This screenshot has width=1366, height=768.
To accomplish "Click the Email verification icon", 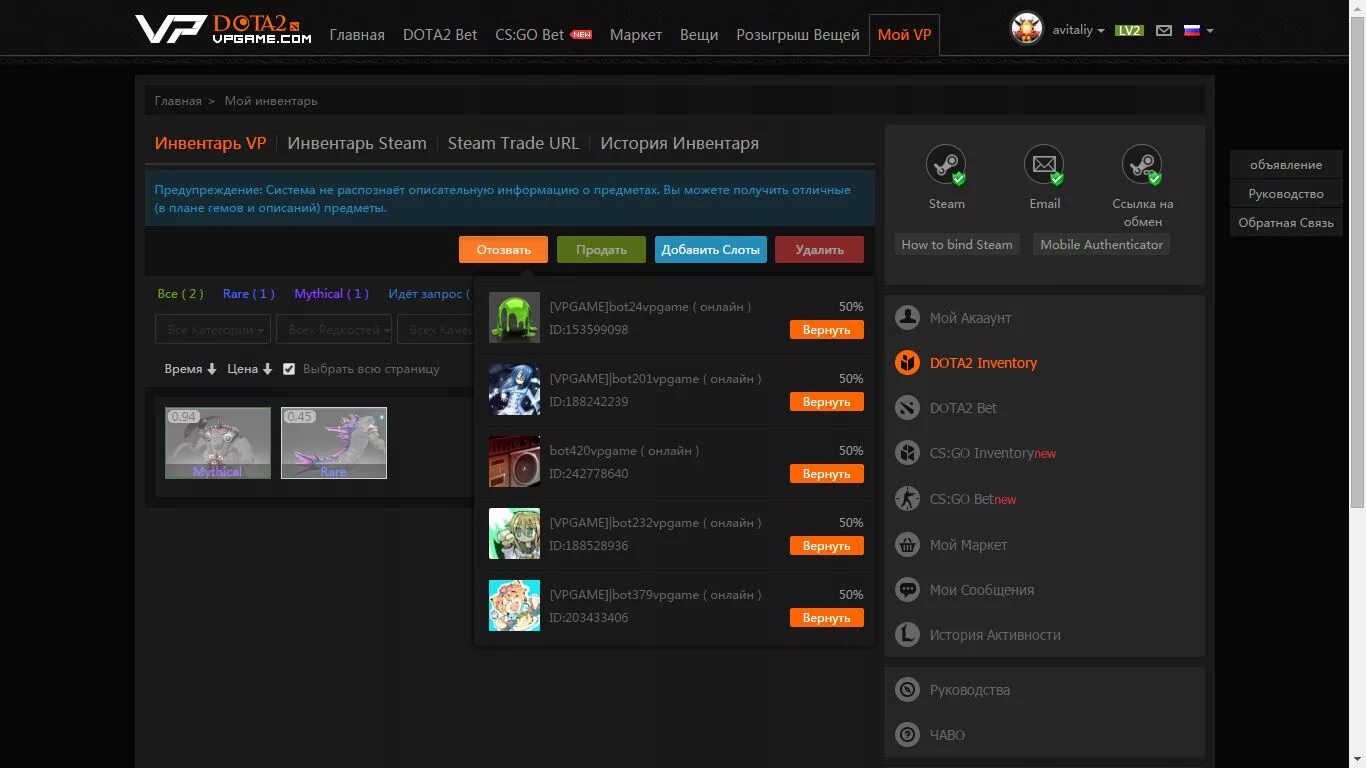I will [x=1044, y=165].
